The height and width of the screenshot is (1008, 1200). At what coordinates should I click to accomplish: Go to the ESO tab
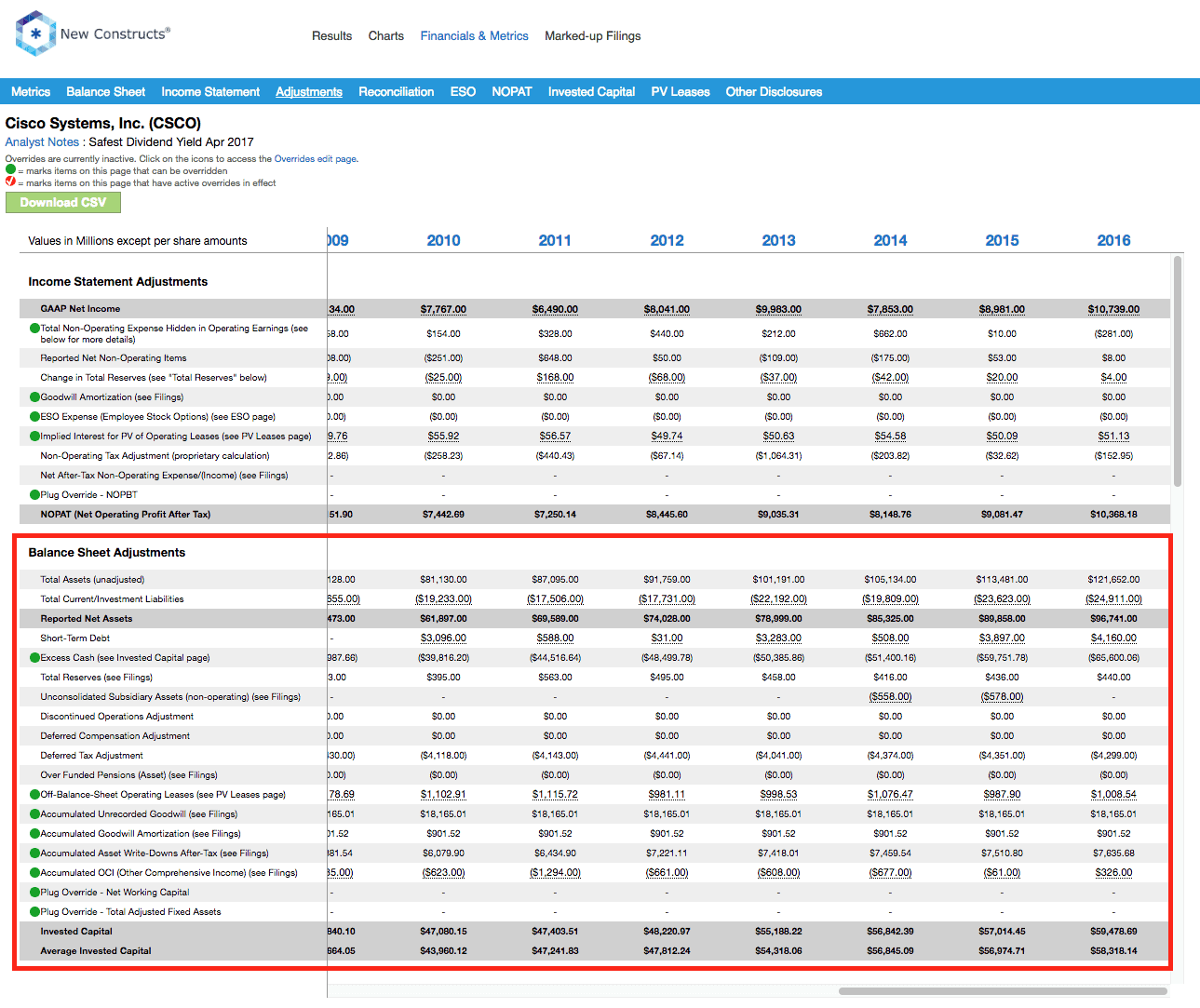tap(463, 92)
